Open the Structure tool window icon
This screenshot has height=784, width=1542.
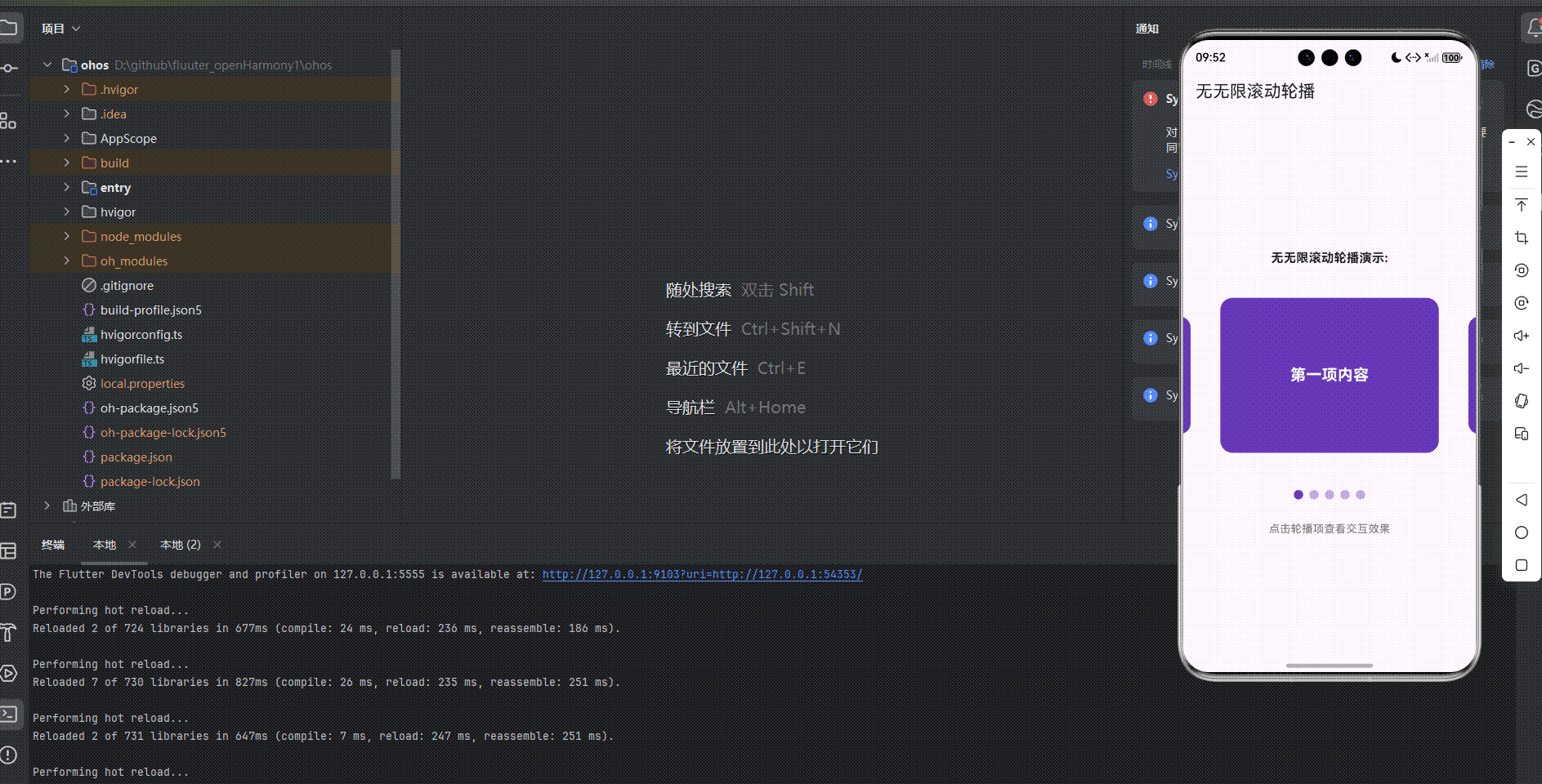click(x=8, y=121)
